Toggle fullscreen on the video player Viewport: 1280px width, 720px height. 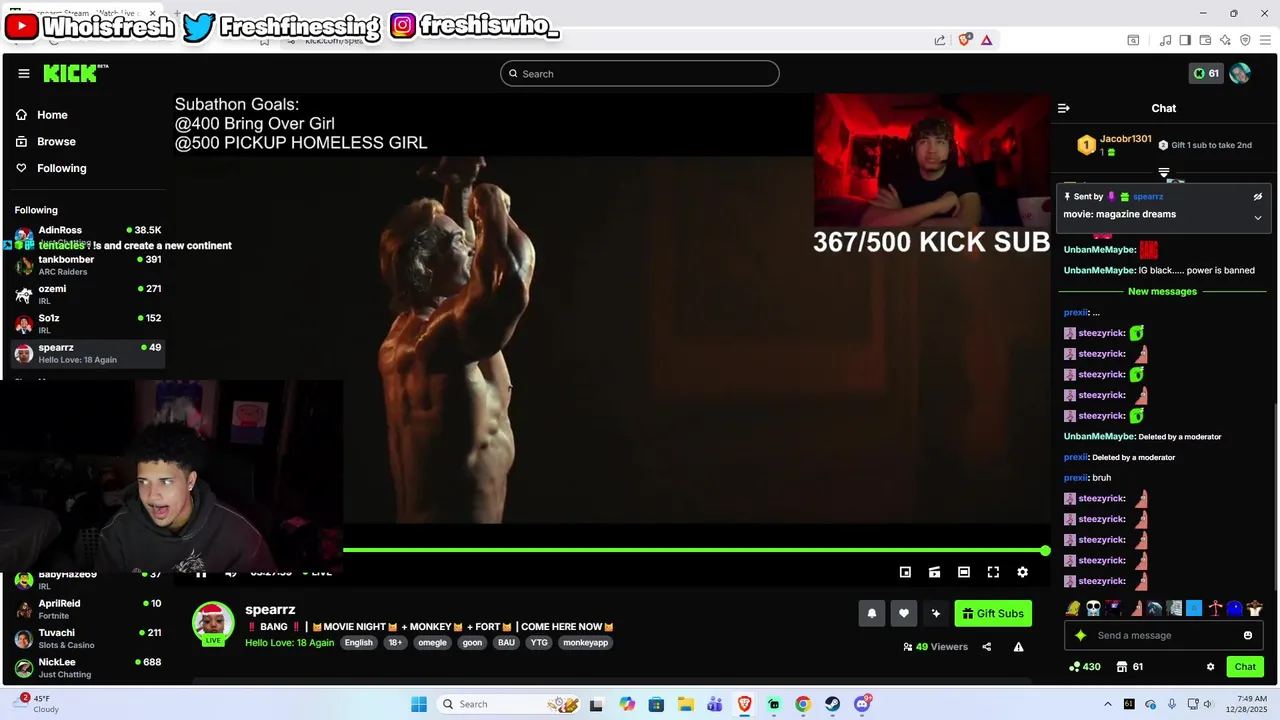click(993, 572)
